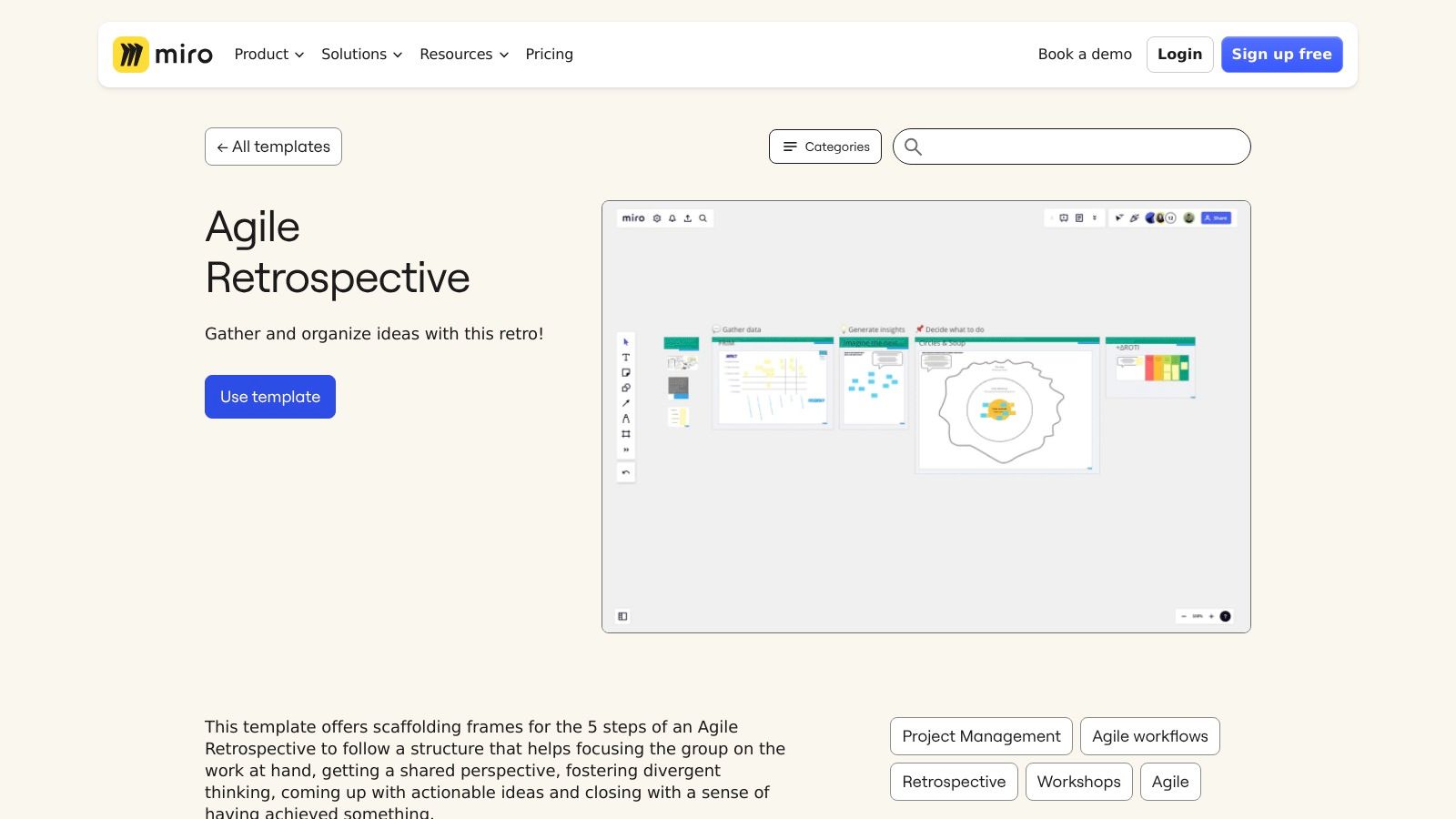Click the Use template button

pos(270,397)
